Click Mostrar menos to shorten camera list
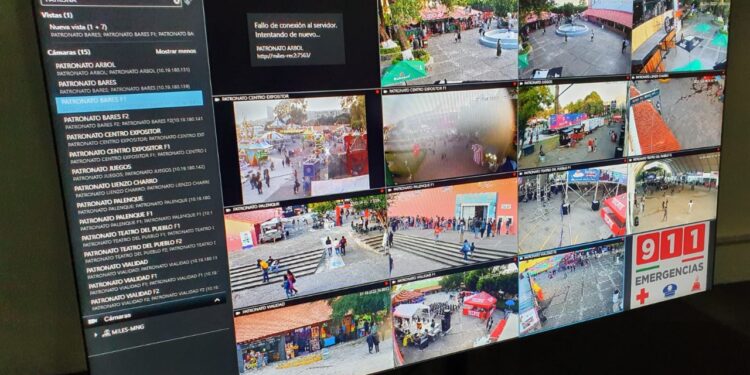The height and width of the screenshot is (375, 750). click(176, 51)
